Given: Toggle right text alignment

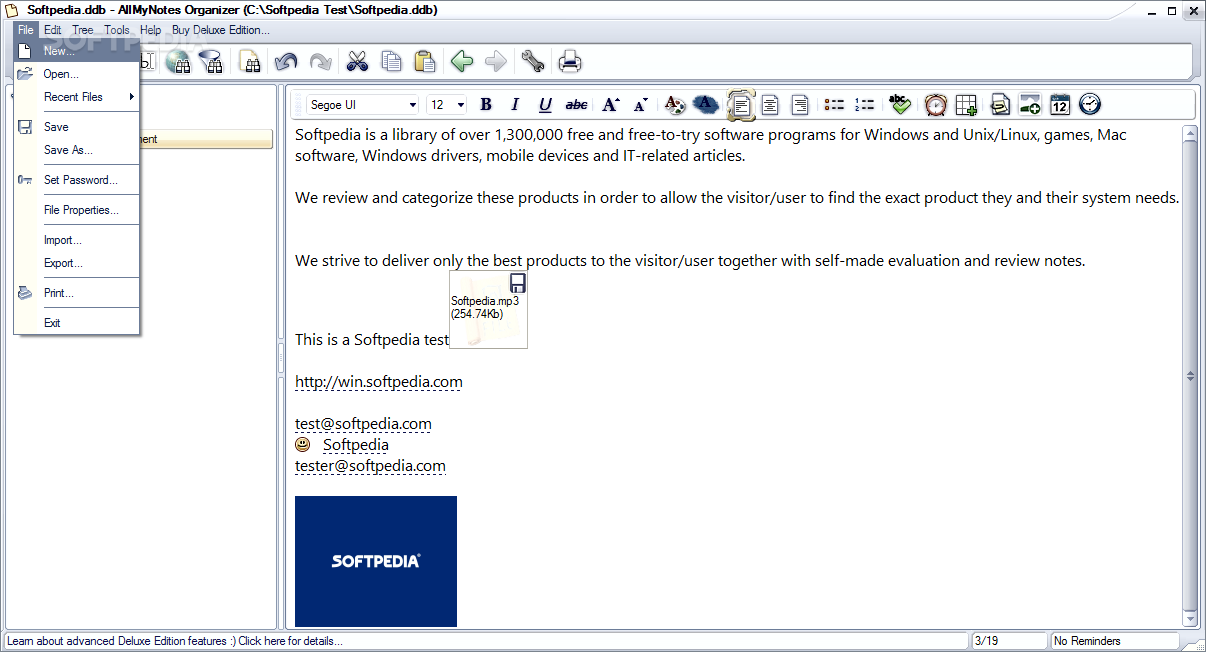Looking at the screenshot, I should tap(800, 104).
